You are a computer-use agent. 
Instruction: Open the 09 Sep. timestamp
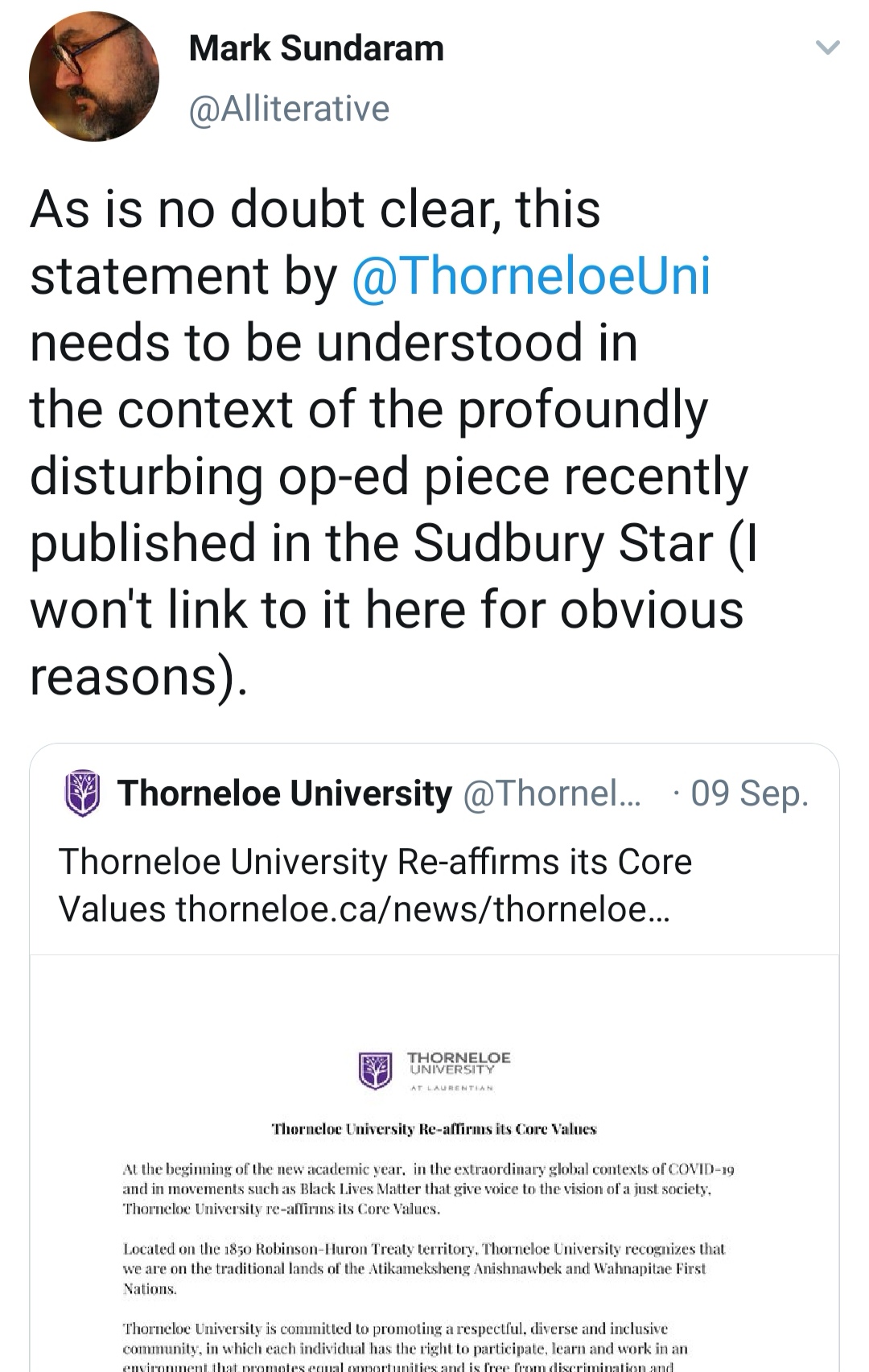pos(749,793)
